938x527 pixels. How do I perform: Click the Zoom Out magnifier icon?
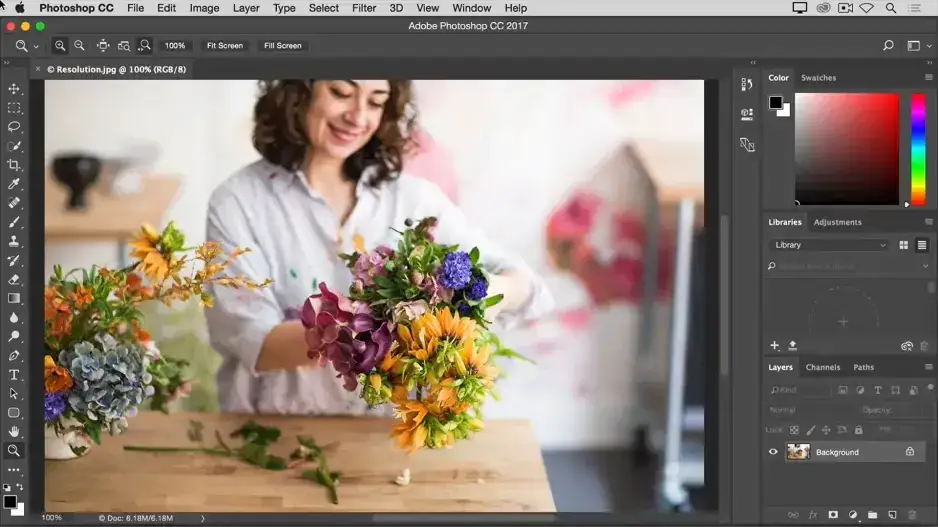click(80, 46)
